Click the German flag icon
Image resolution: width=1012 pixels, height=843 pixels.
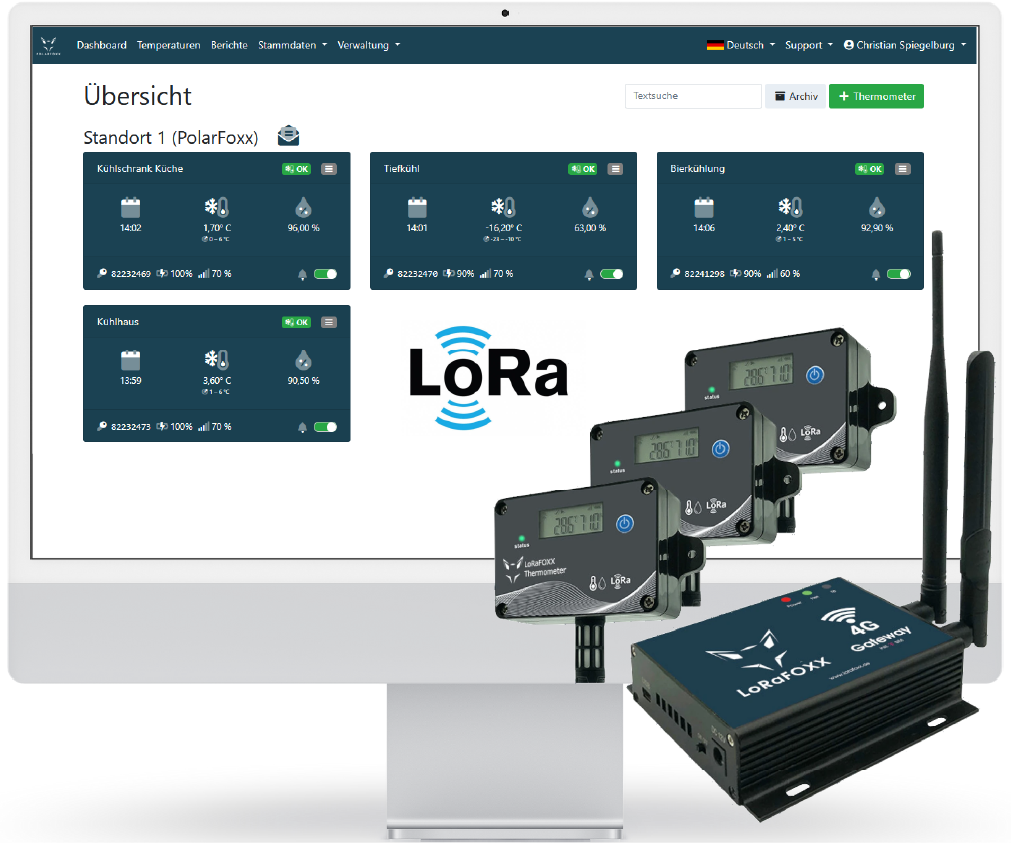point(715,45)
